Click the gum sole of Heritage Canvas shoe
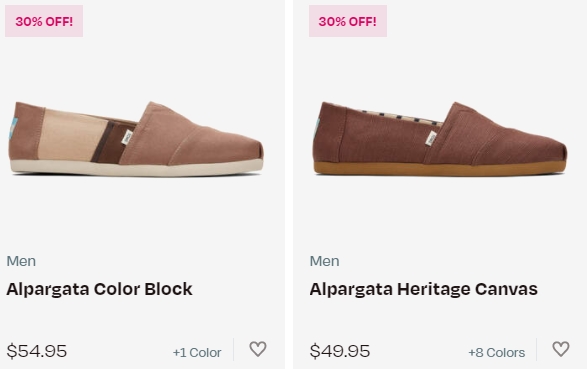 [x=440, y=168]
